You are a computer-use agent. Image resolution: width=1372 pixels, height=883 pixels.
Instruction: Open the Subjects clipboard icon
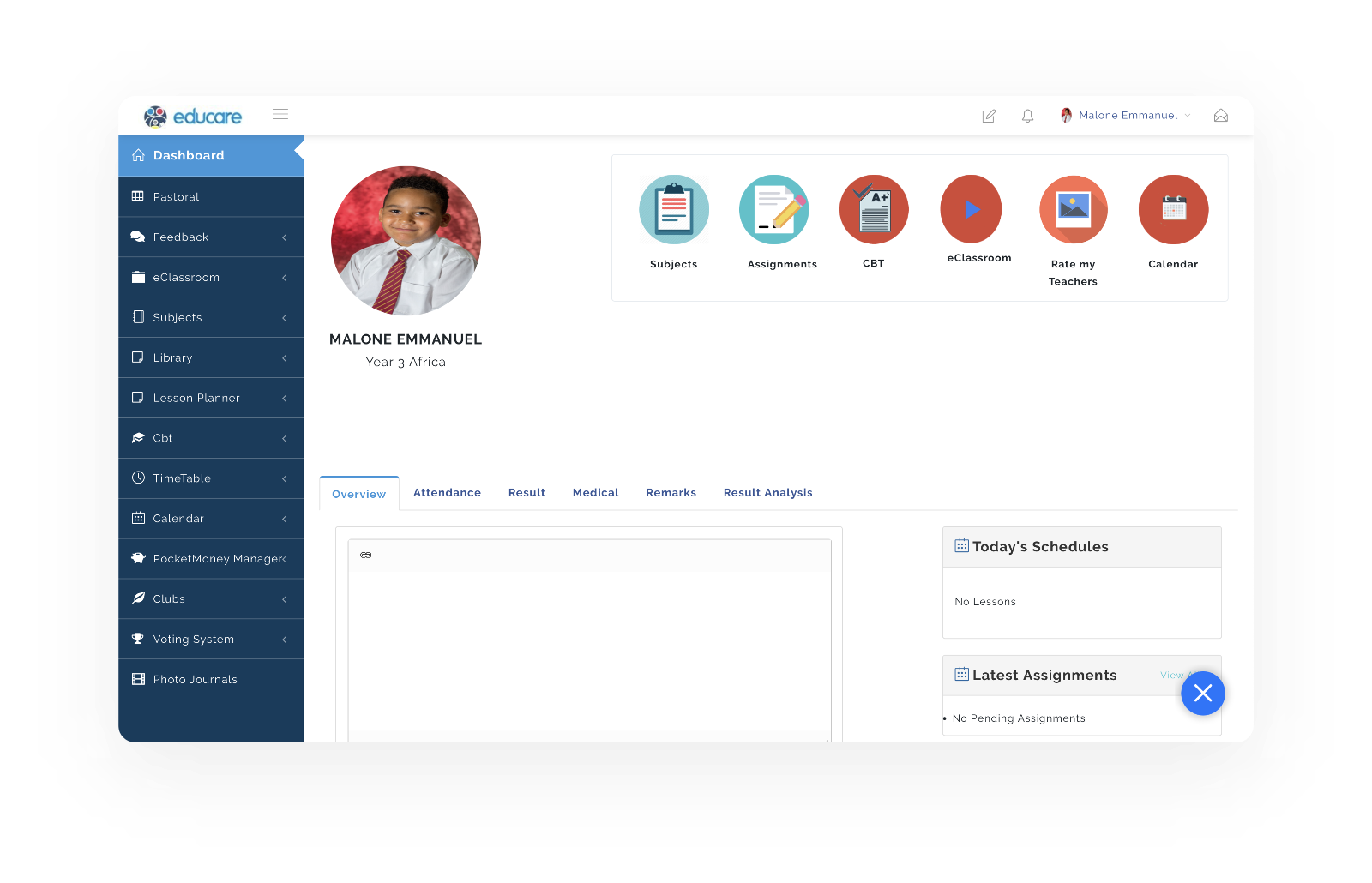pyautogui.click(x=674, y=210)
